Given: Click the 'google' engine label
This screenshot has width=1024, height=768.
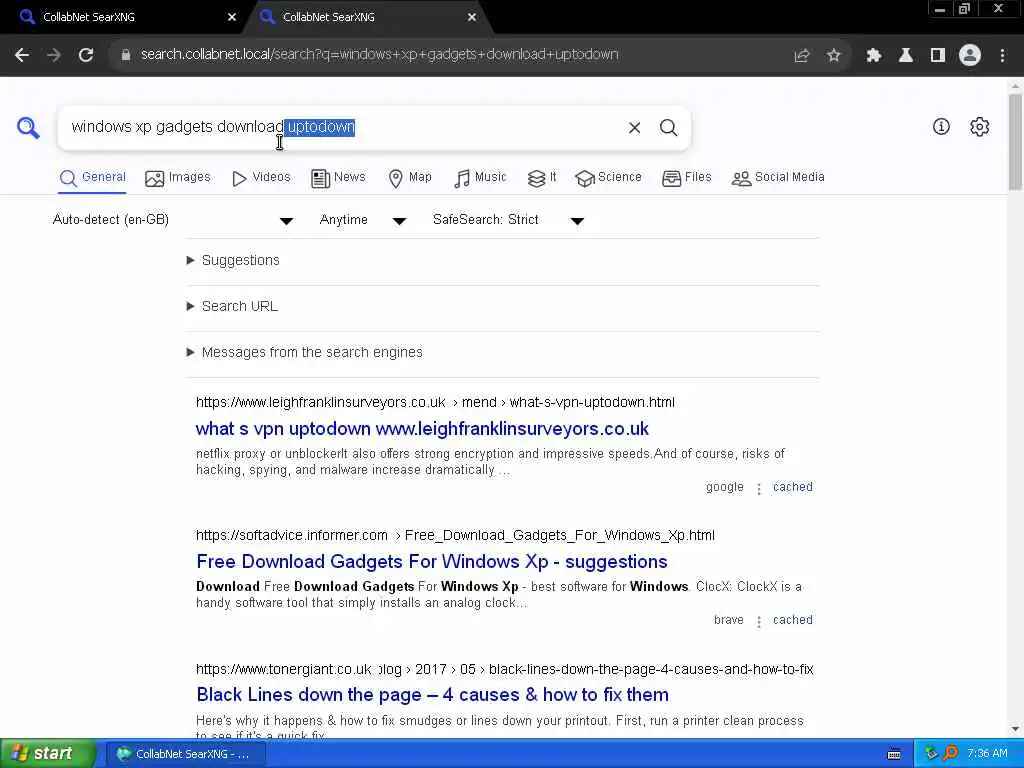Looking at the screenshot, I should coord(724,487).
